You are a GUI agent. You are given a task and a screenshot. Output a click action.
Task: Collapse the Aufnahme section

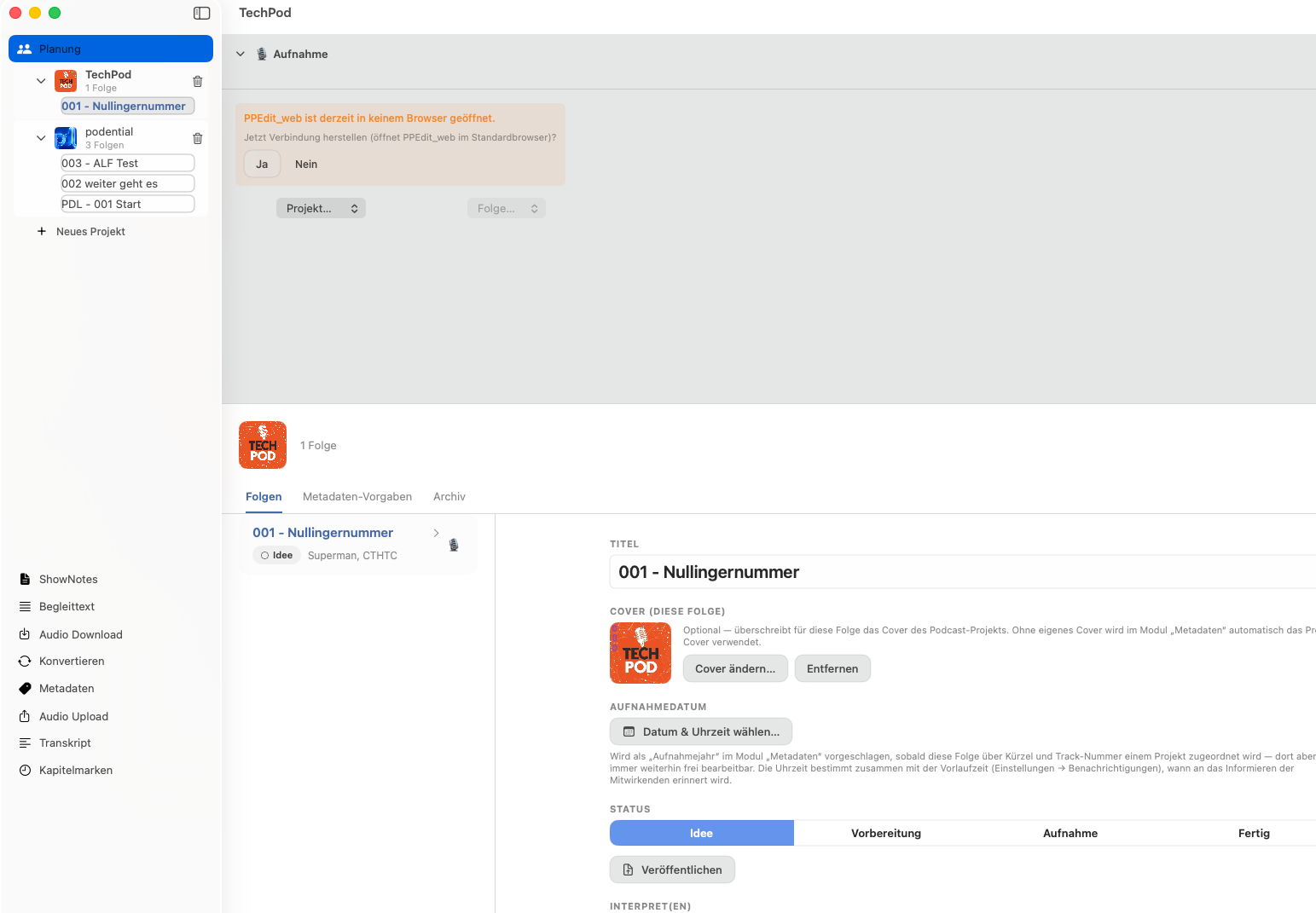click(x=241, y=54)
